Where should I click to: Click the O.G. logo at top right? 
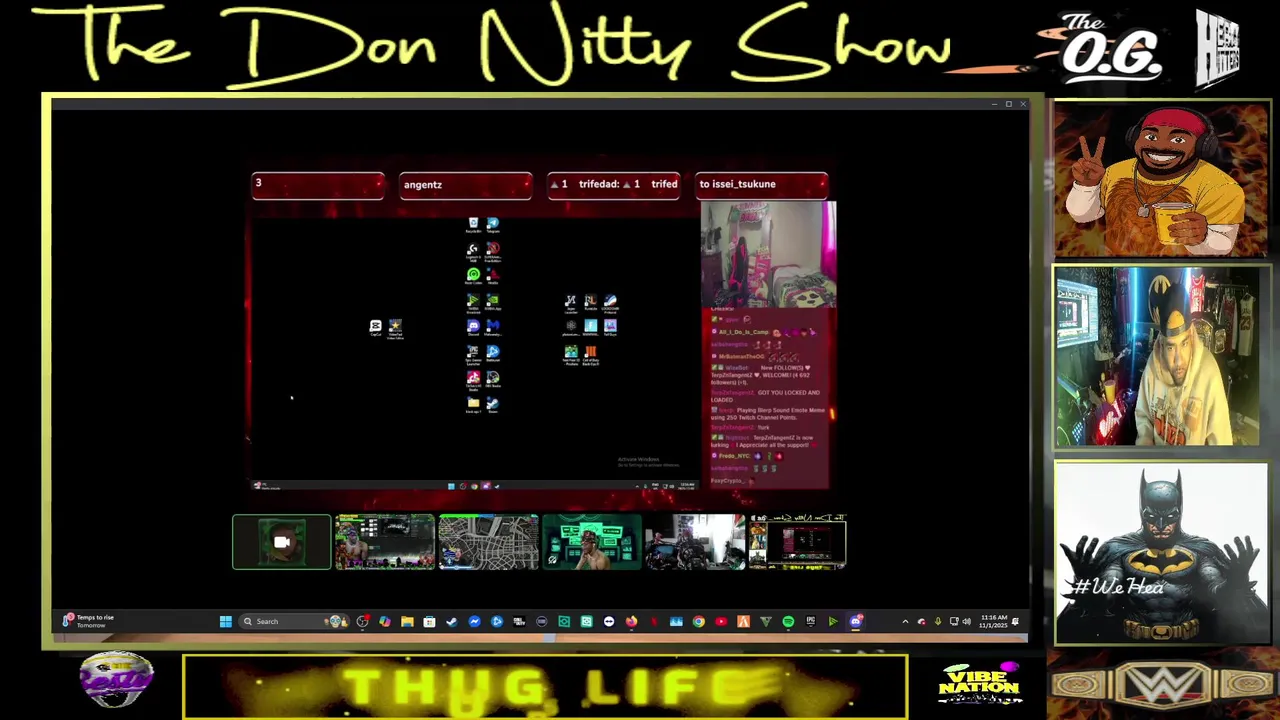tap(1111, 48)
